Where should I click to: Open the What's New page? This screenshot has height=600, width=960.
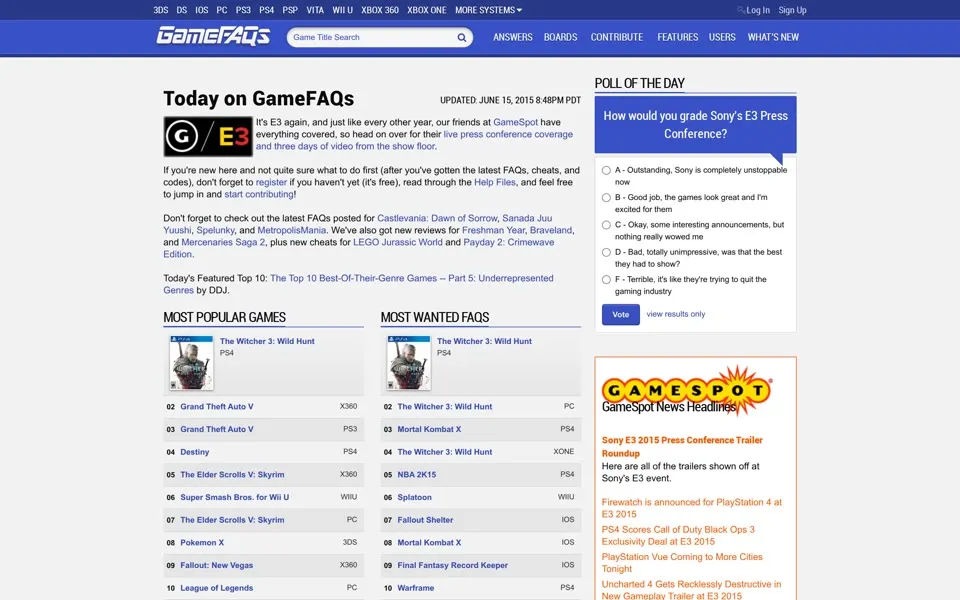tap(773, 37)
